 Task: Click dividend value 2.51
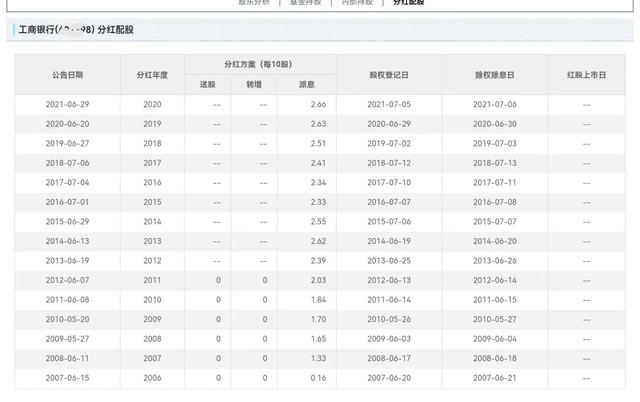pyautogui.click(x=318, y=144)
